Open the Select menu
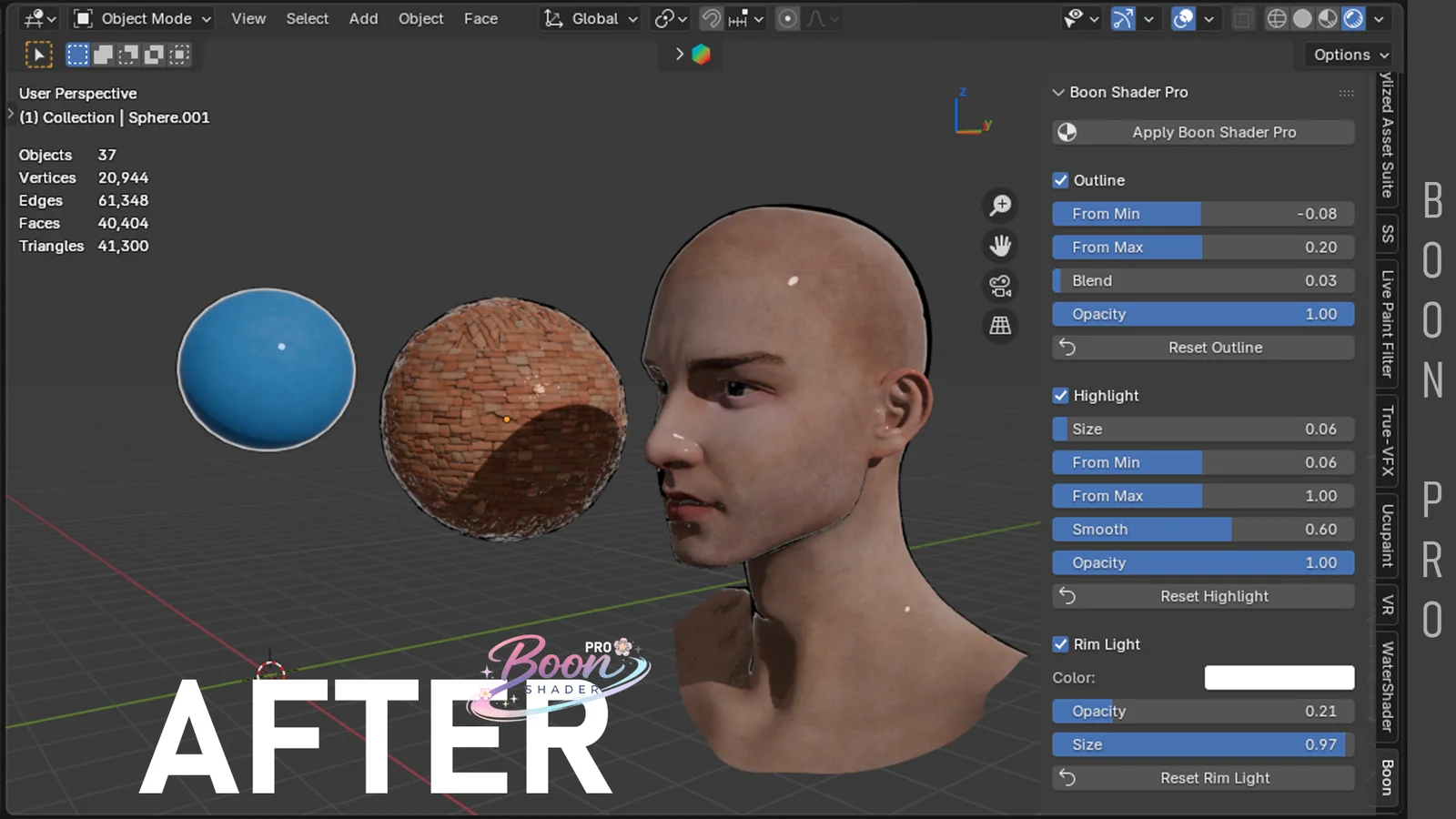 307,18
